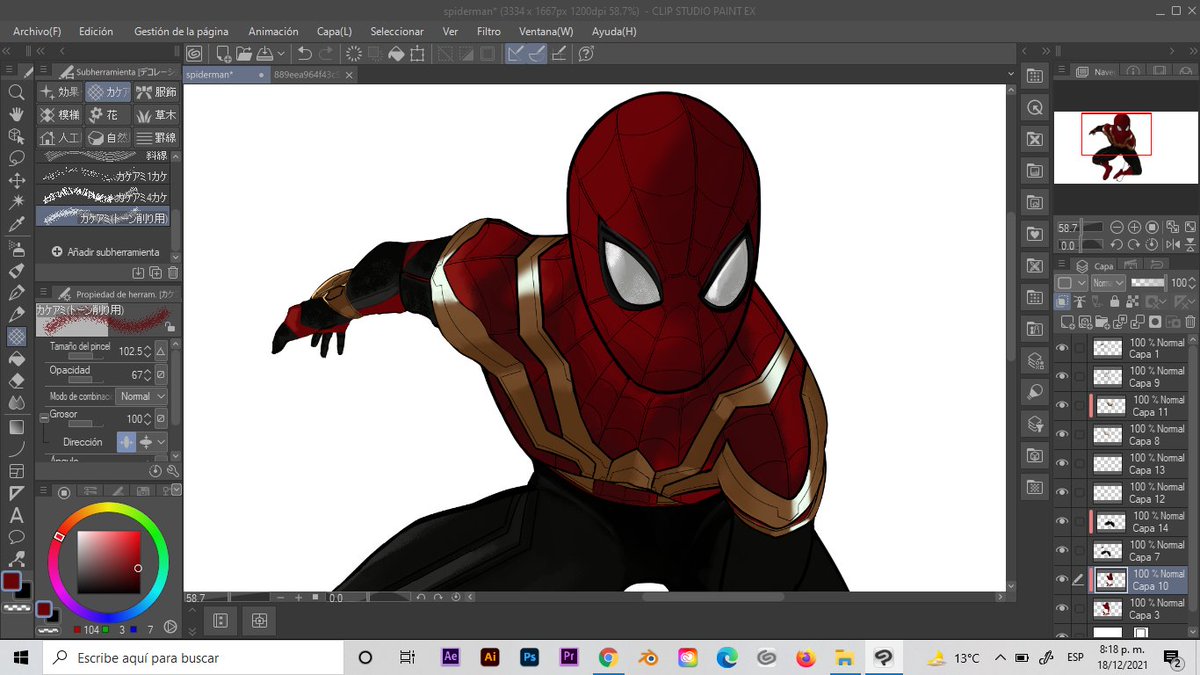Toggle visibility of Capa 11 layer
The height and width of the screenshot is (675, 1200).
click(1062, 406)
